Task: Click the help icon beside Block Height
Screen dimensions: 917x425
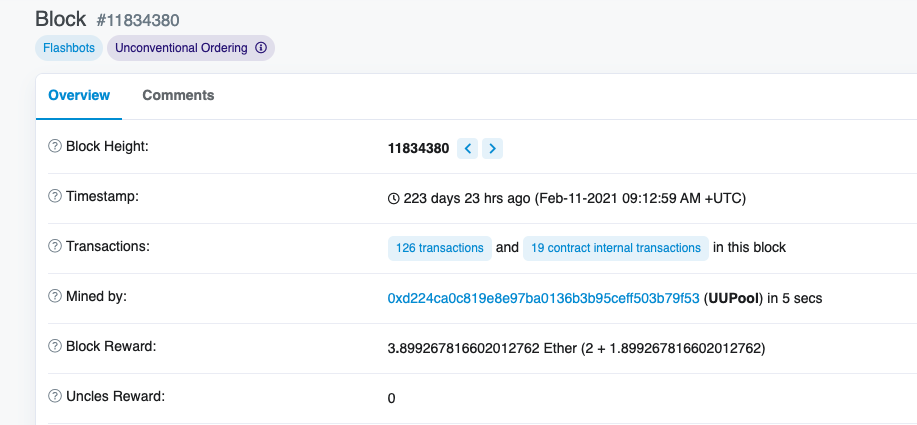Action: [x=55, y=146]
